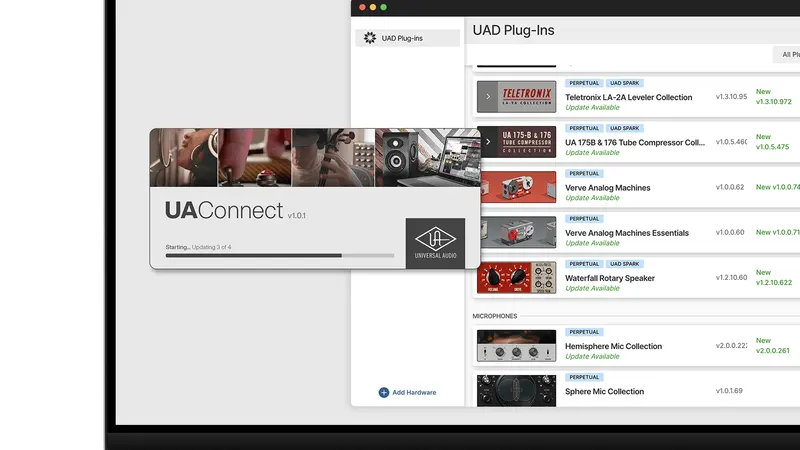The width and height of the screenshot is (800, 450).
Task: Click the Hemisphere Mic Collection thumbnail
Action: pos(516,346)
